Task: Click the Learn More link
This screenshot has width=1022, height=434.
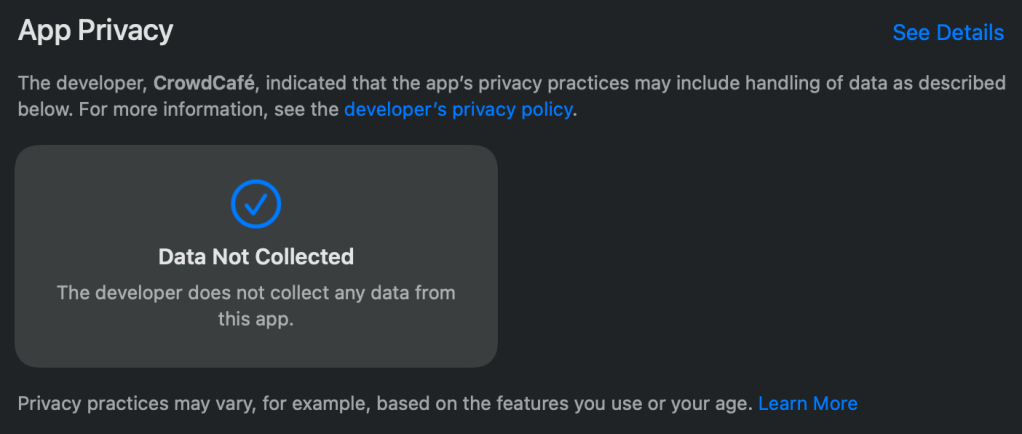Action: [x=807, y=404]
